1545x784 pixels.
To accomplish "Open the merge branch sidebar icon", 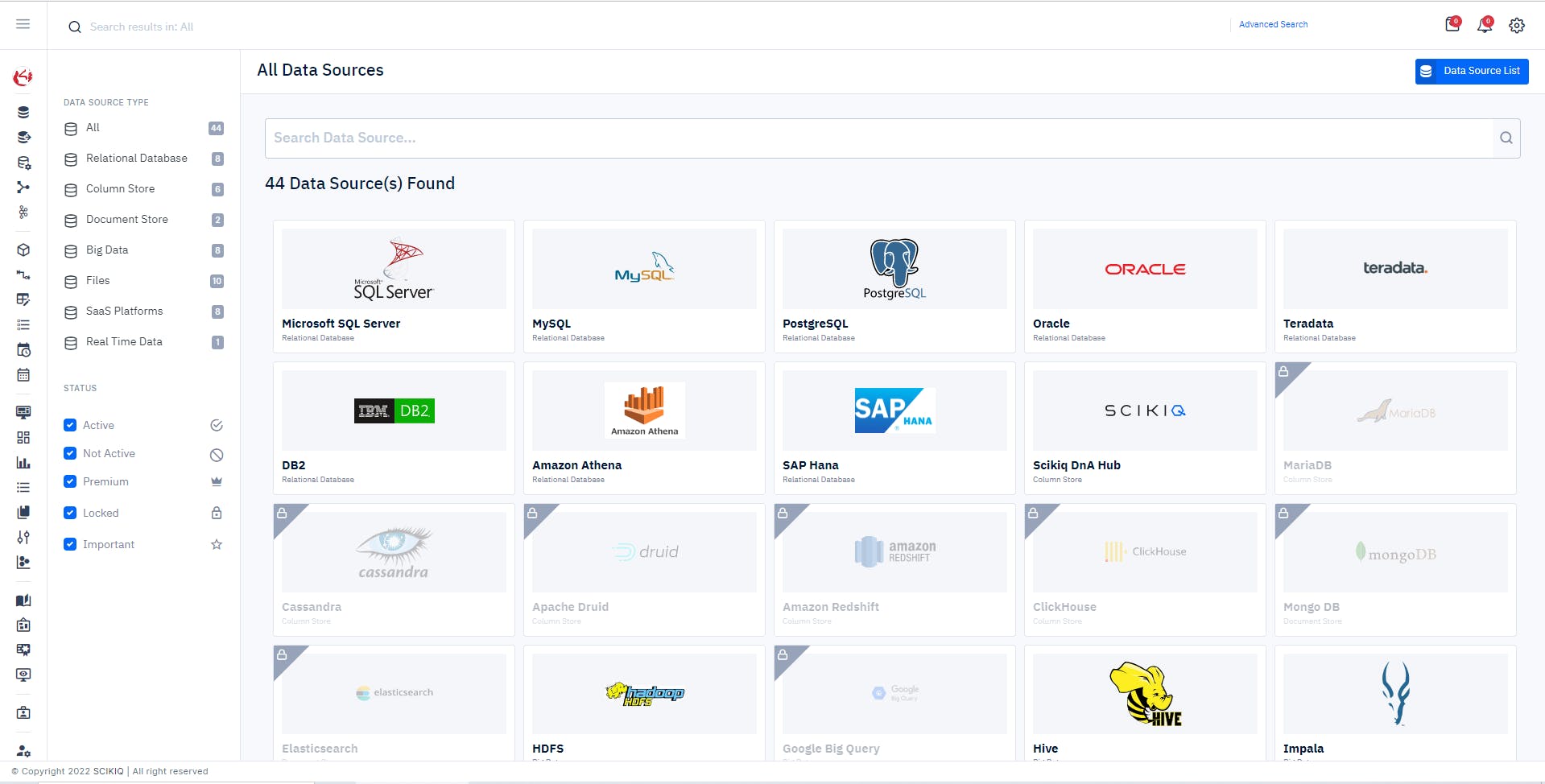I will pos(23,188).
